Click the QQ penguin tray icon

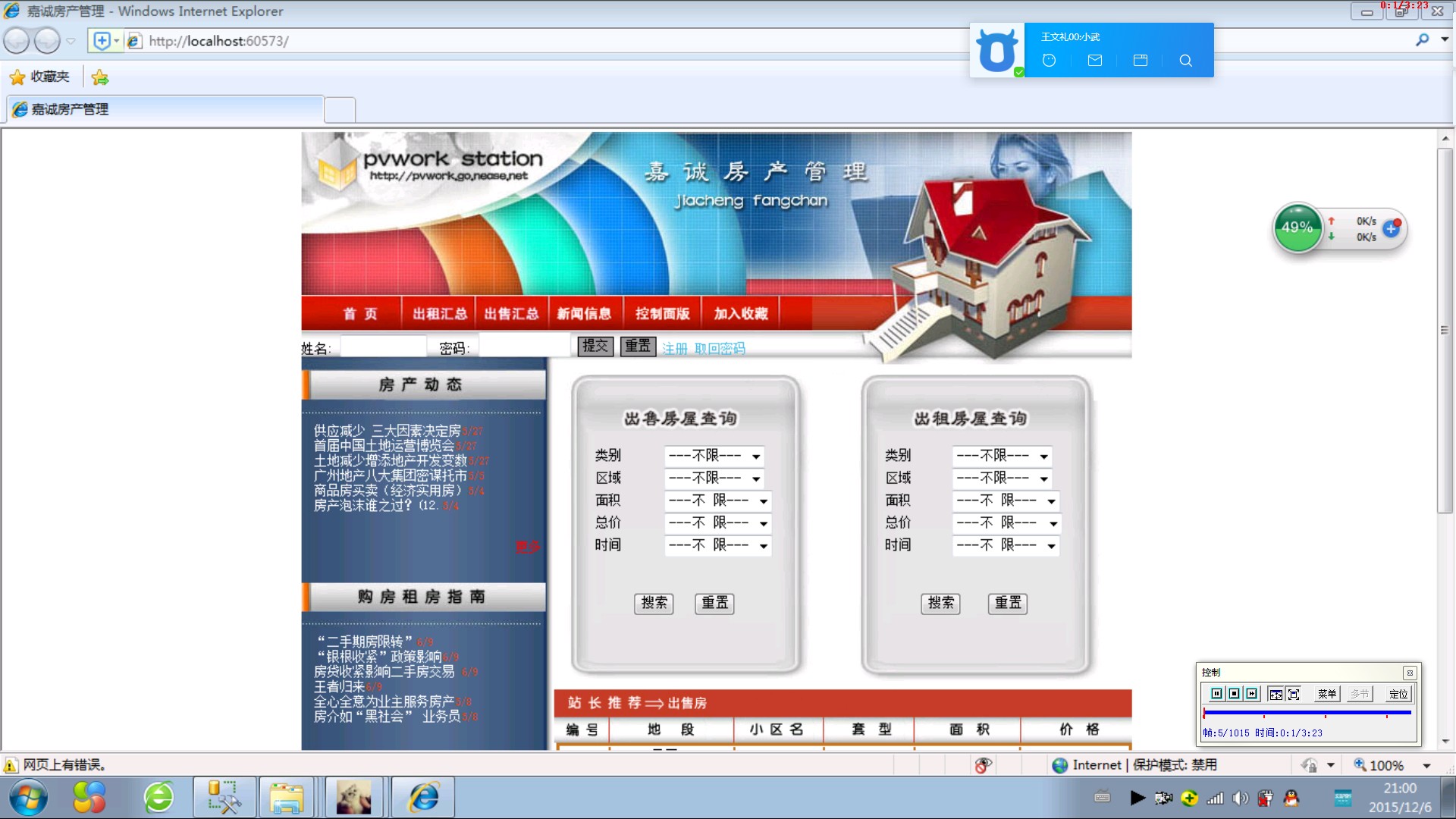click(1291, 798)
